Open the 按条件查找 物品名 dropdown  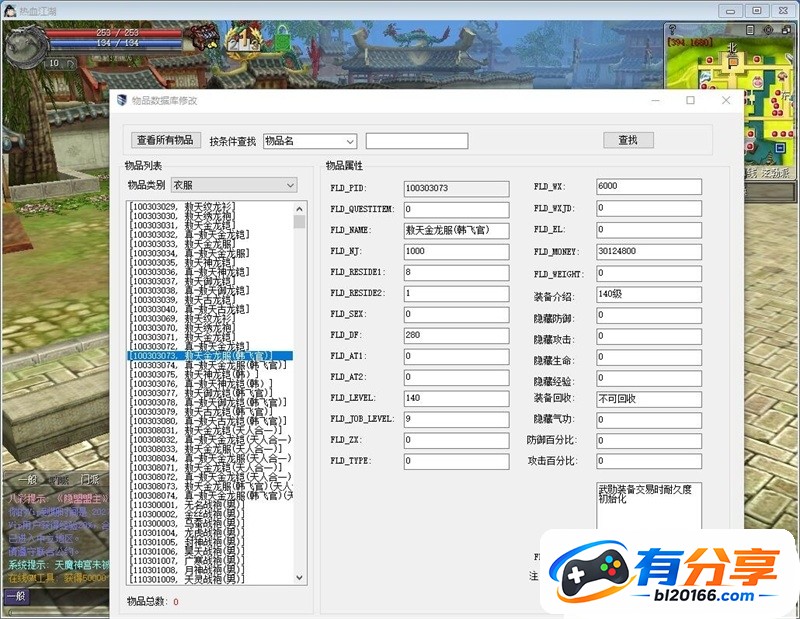310,141
